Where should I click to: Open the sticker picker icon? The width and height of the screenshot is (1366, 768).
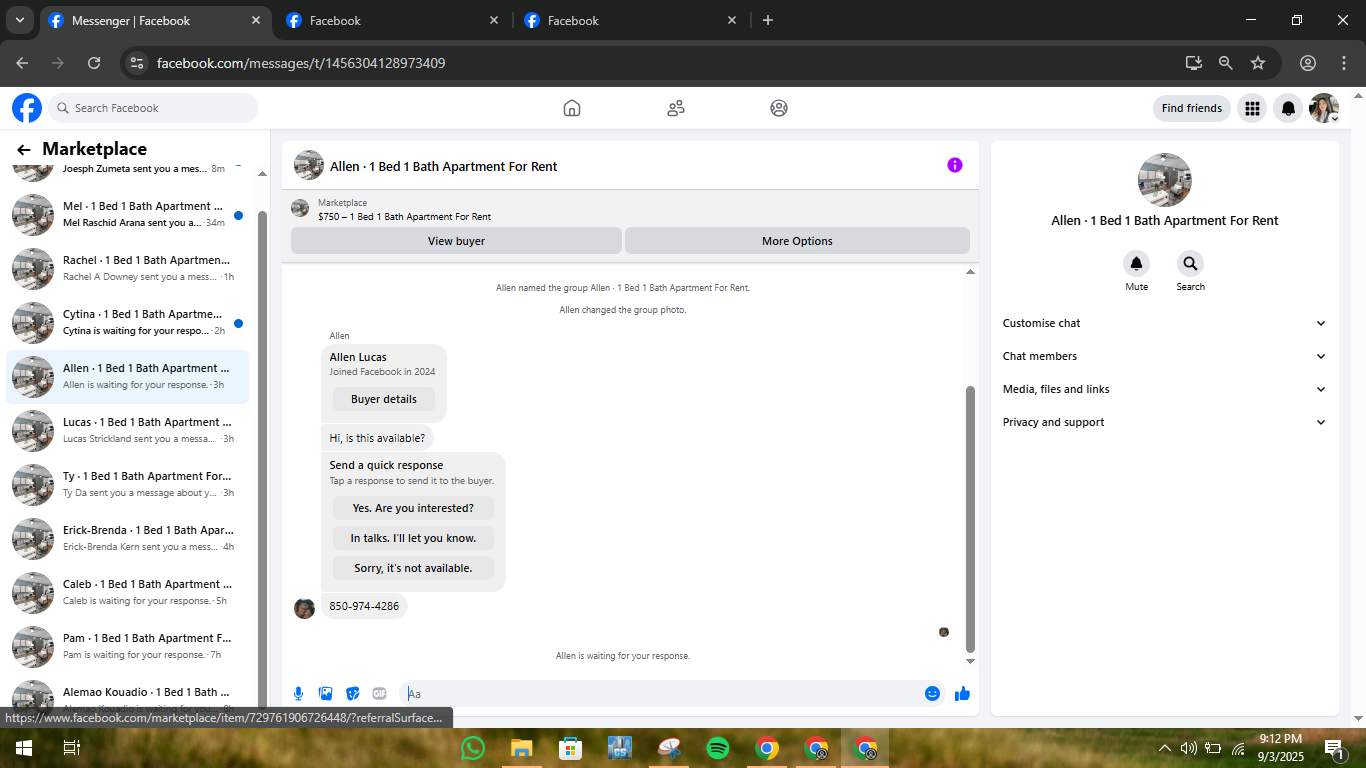[352, 693]
